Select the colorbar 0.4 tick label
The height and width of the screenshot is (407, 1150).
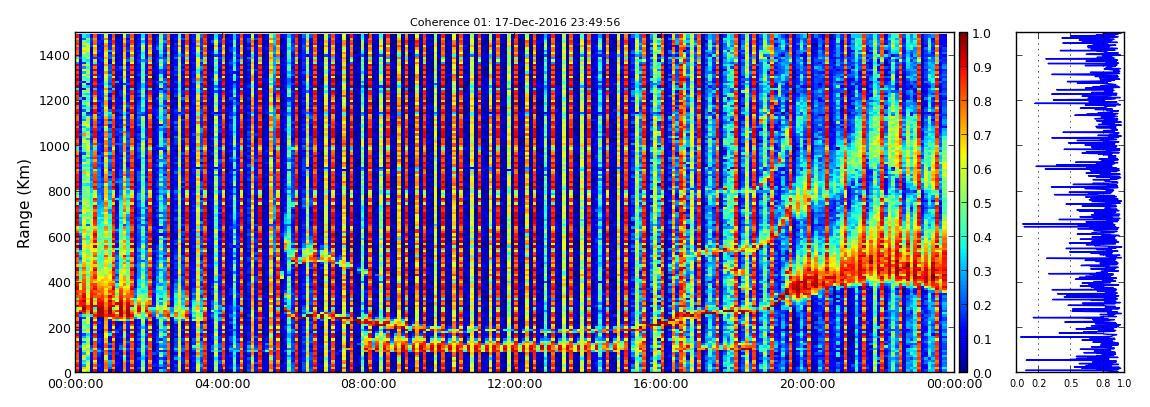click(x=982, y=237)
